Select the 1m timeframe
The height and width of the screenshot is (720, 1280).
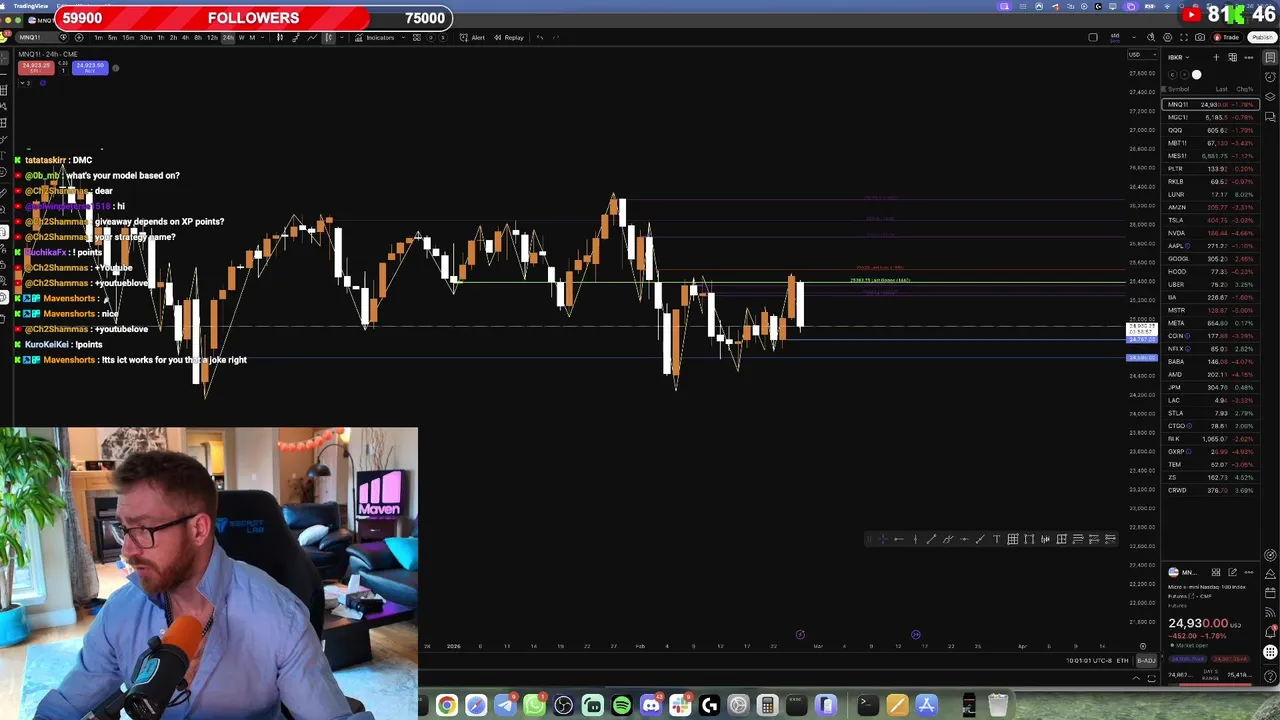[x=98, y=38]
